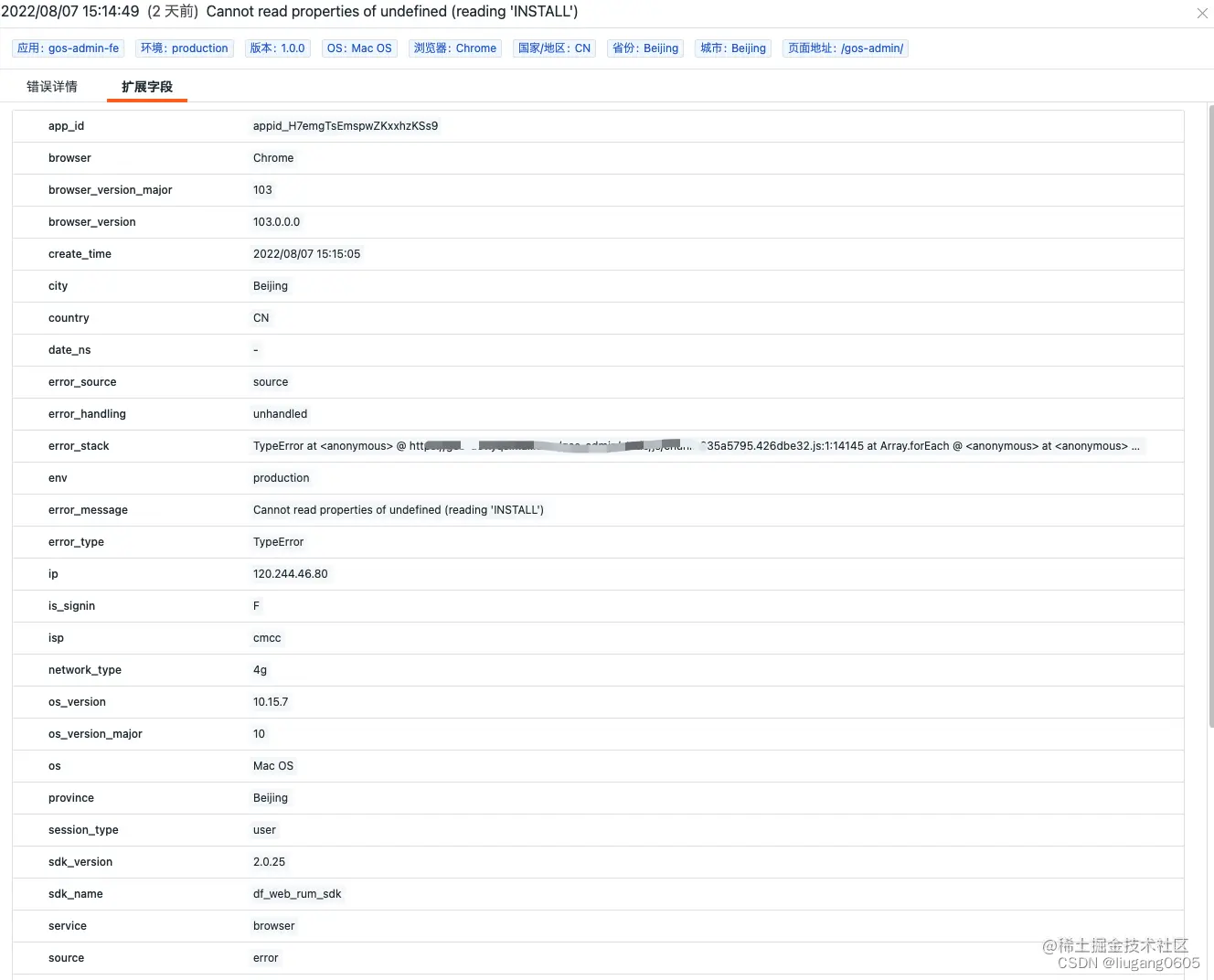
Task: Click the env value production
Action: coord(281,478)
